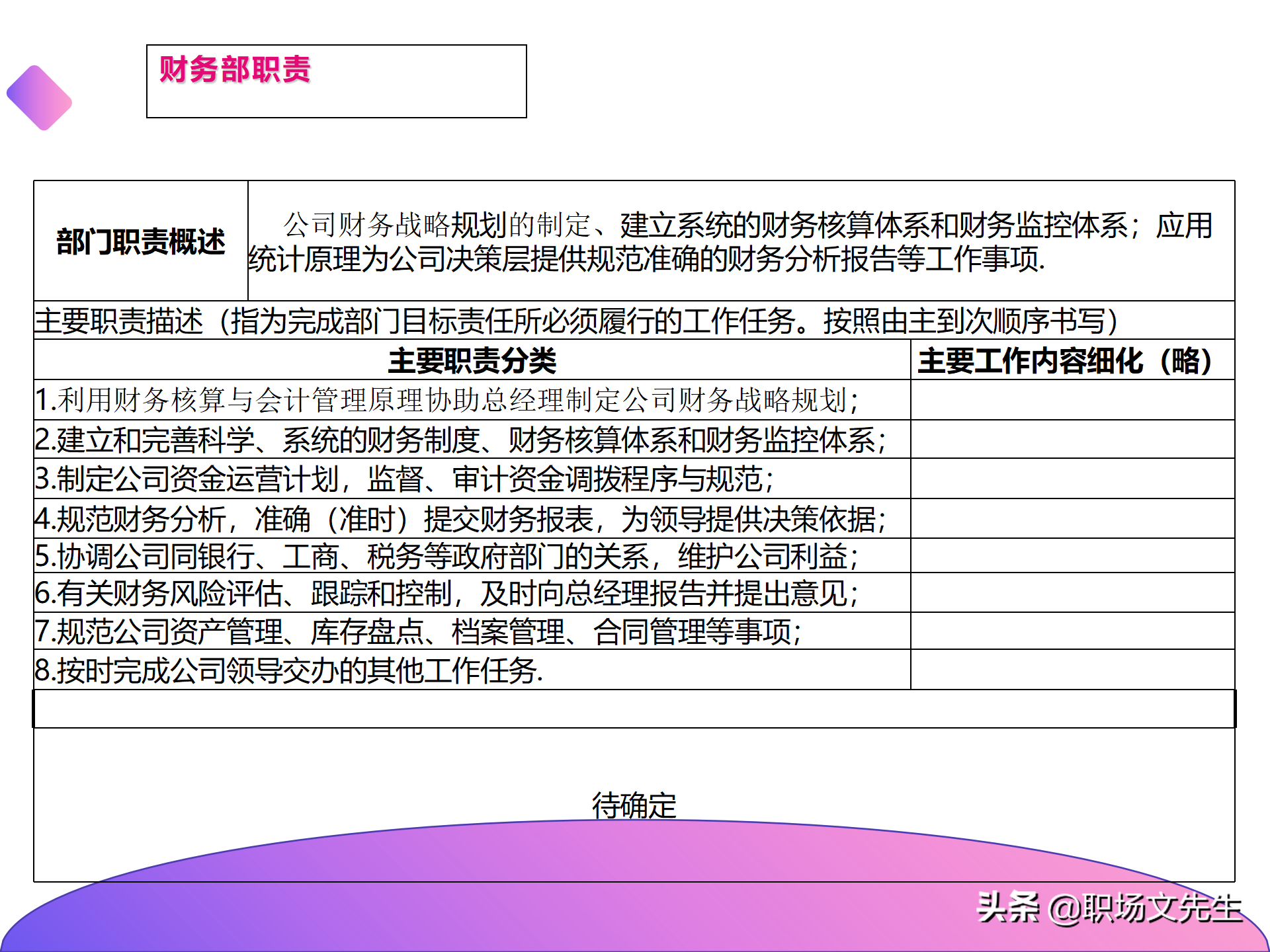Click the 部门职责概述 header cell

click(141, 241)
